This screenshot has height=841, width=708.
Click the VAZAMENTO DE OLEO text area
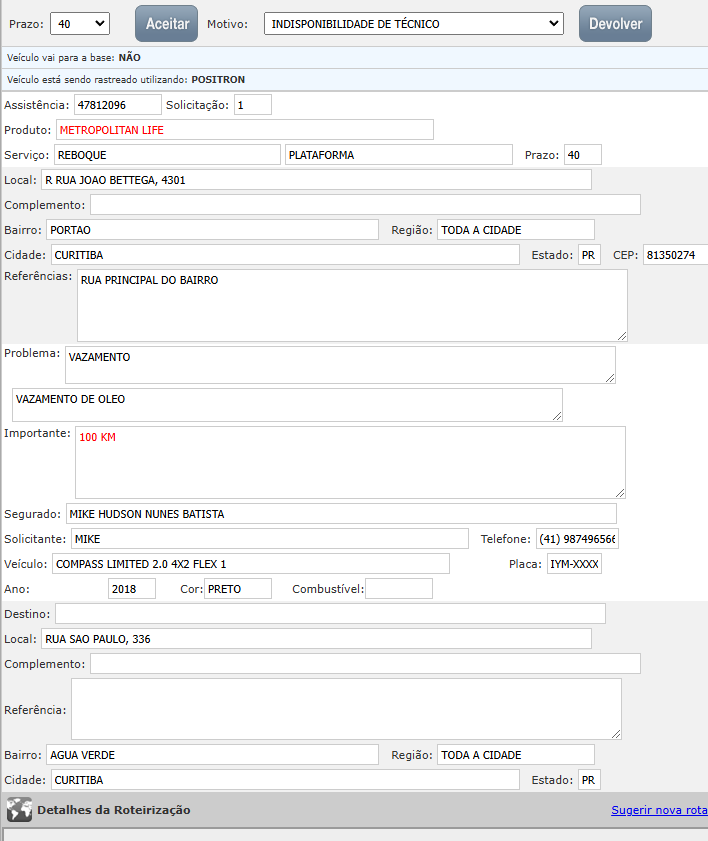(287, 405)
